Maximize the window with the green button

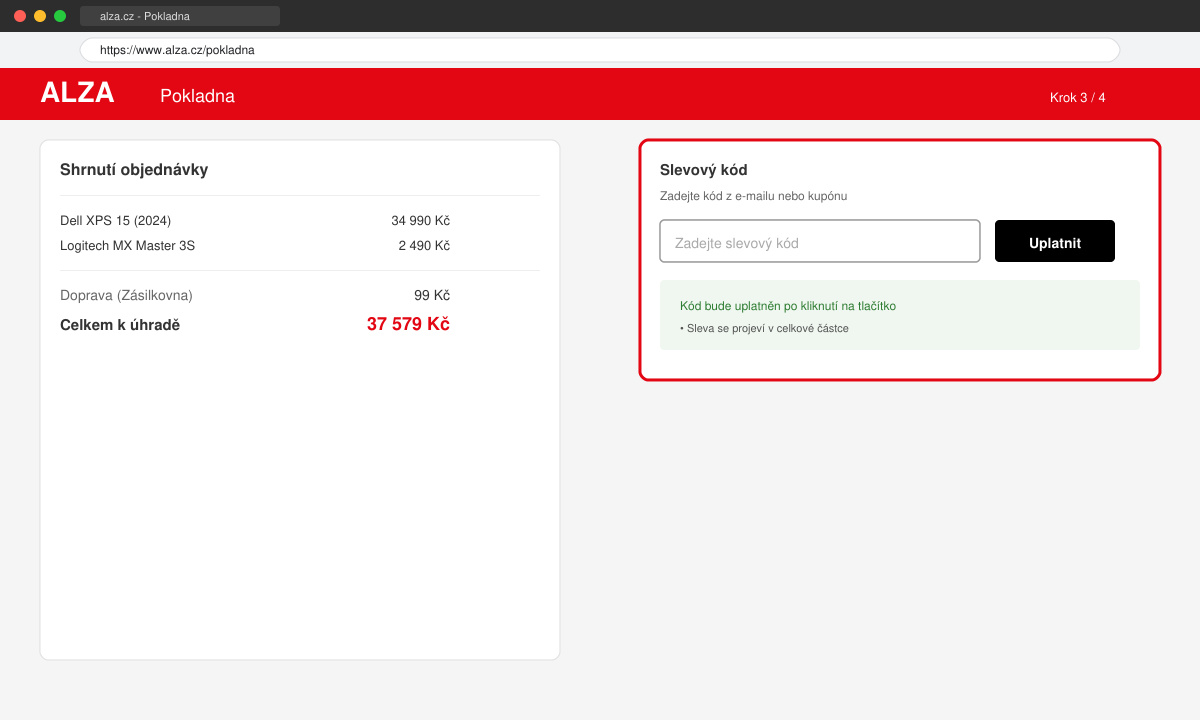[x=60, y=16]
